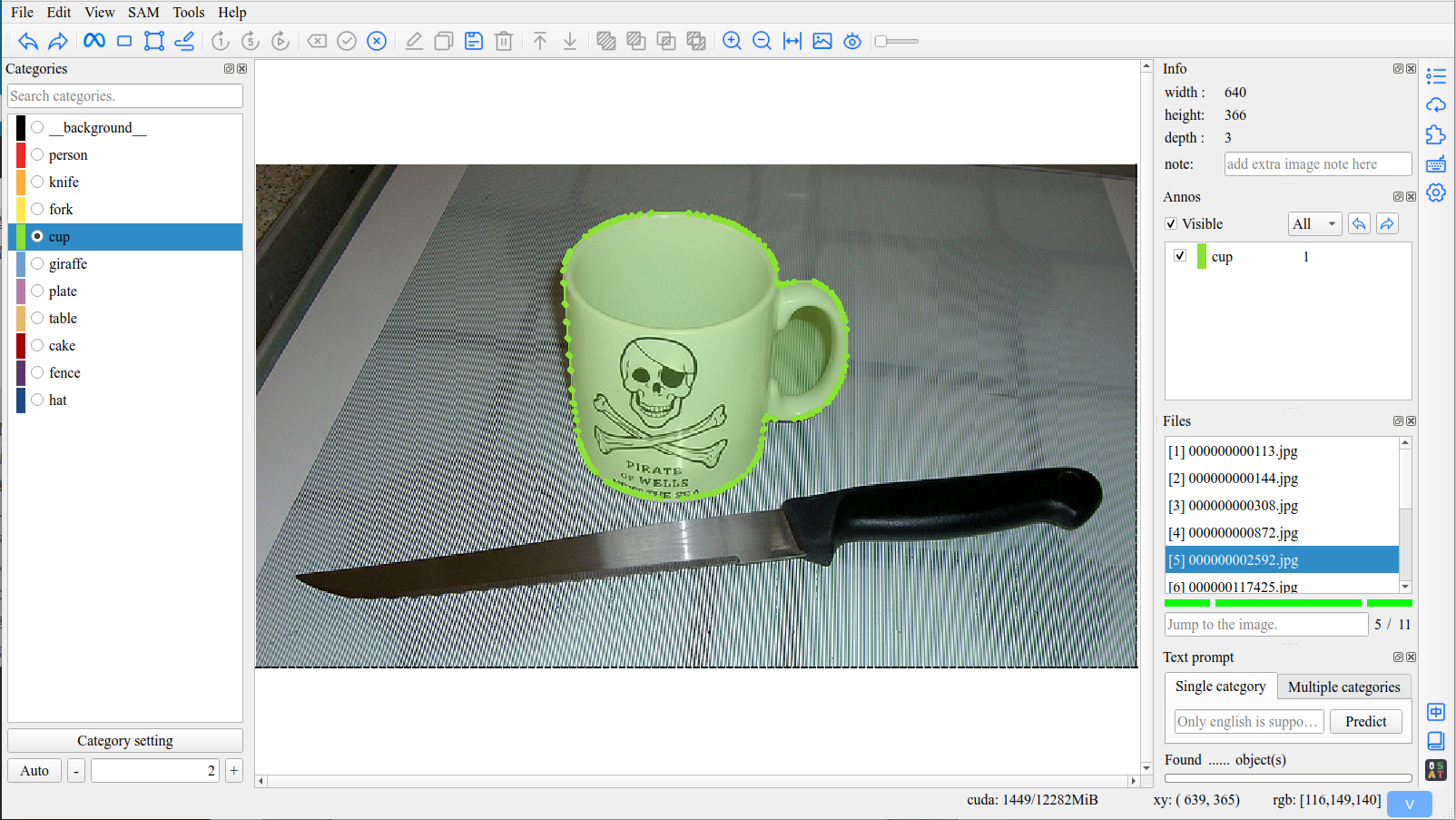Toggle the cup annotation checkbox
1456x820 pixels.
(1180, 255)
